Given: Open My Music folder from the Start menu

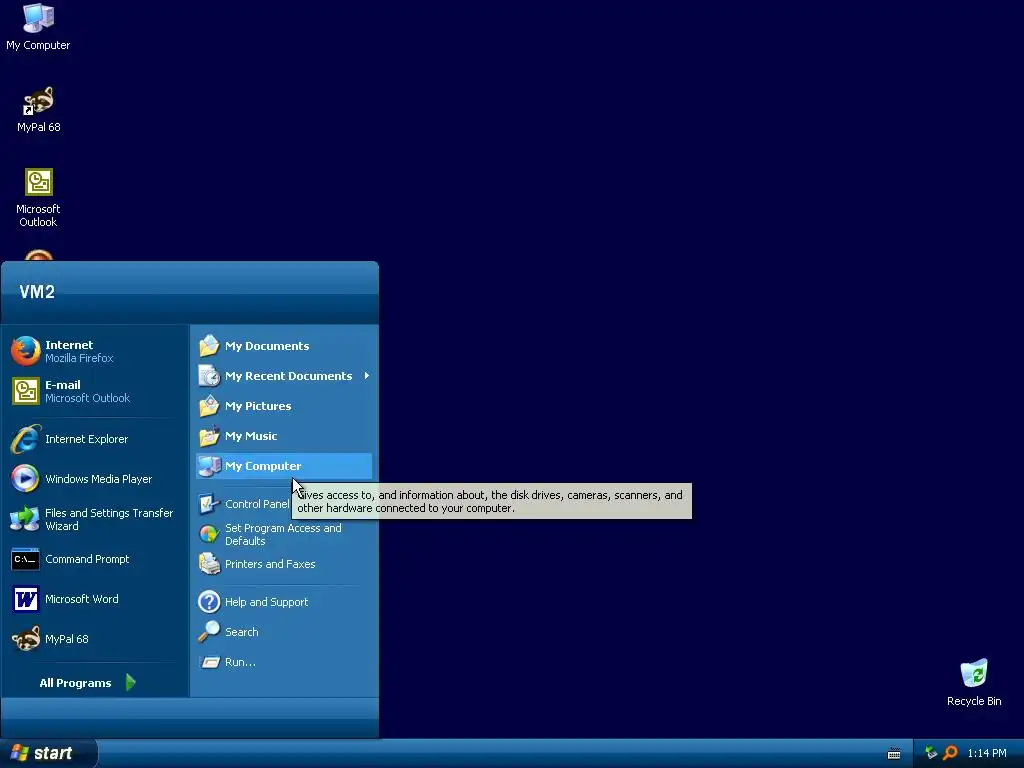Looking at the screenshot, I should click(x=284, y=436).
